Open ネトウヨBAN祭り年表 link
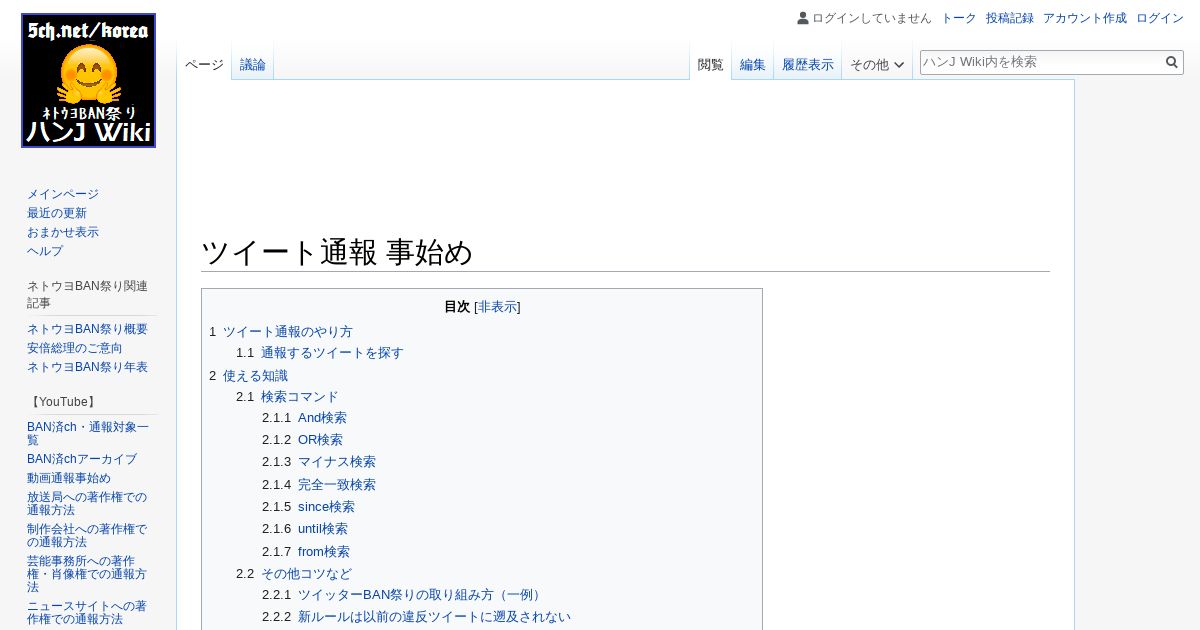Viewport: 1200px width, 630px height. tap(87, 367)
